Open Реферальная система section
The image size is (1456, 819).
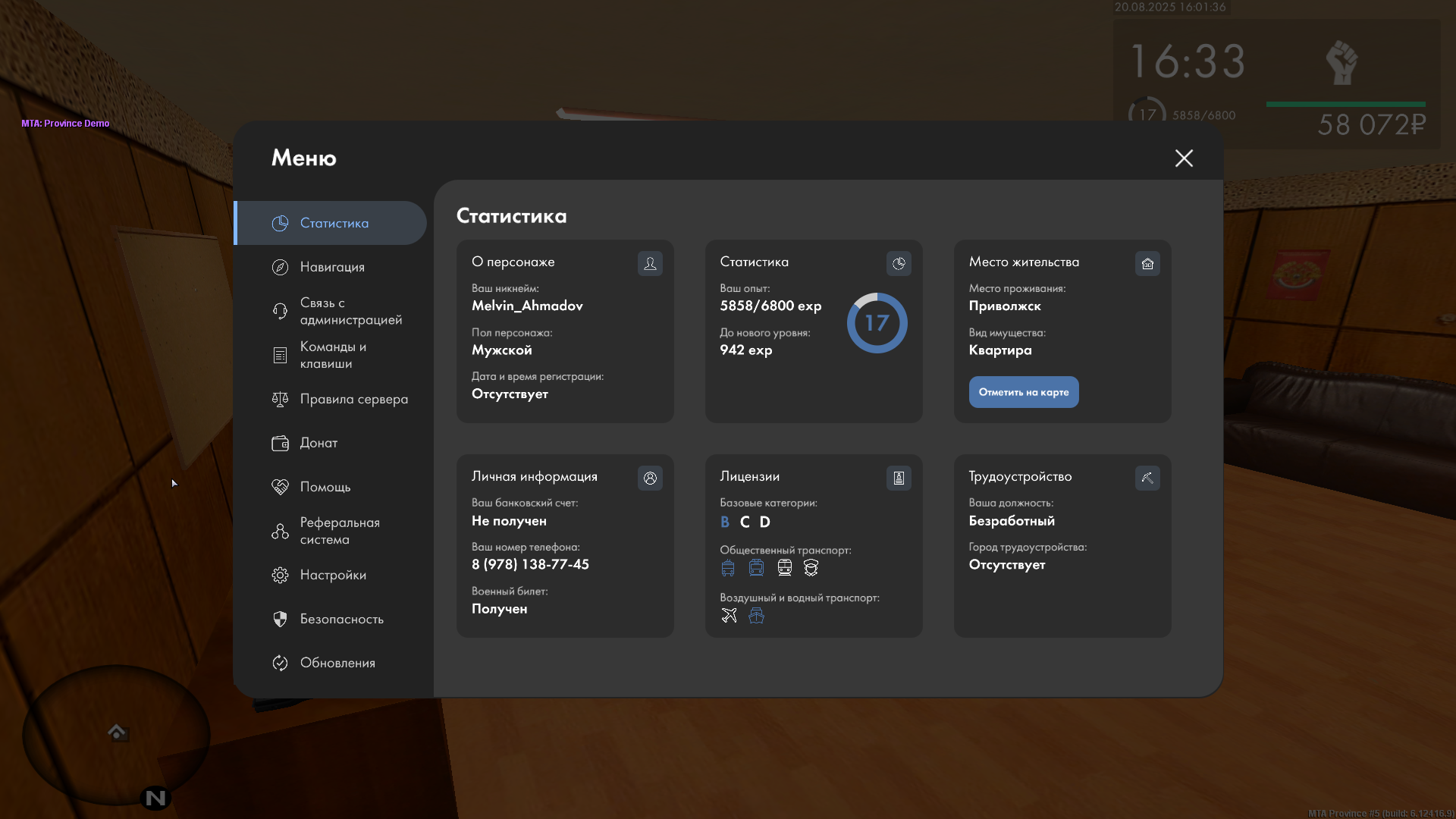(x=331, y=531)
